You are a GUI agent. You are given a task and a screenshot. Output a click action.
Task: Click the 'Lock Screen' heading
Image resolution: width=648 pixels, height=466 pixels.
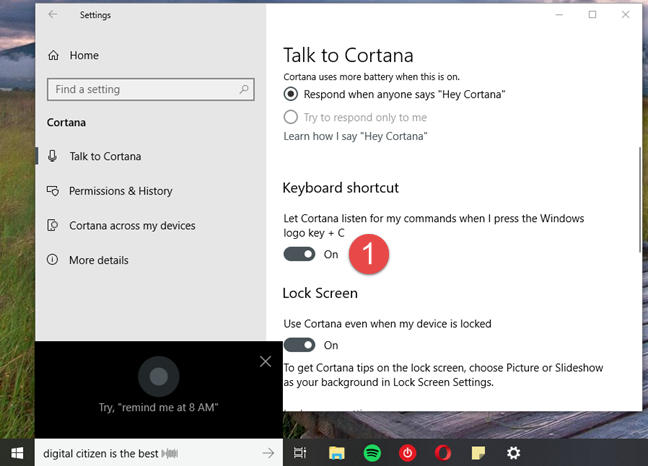(320, 293)
